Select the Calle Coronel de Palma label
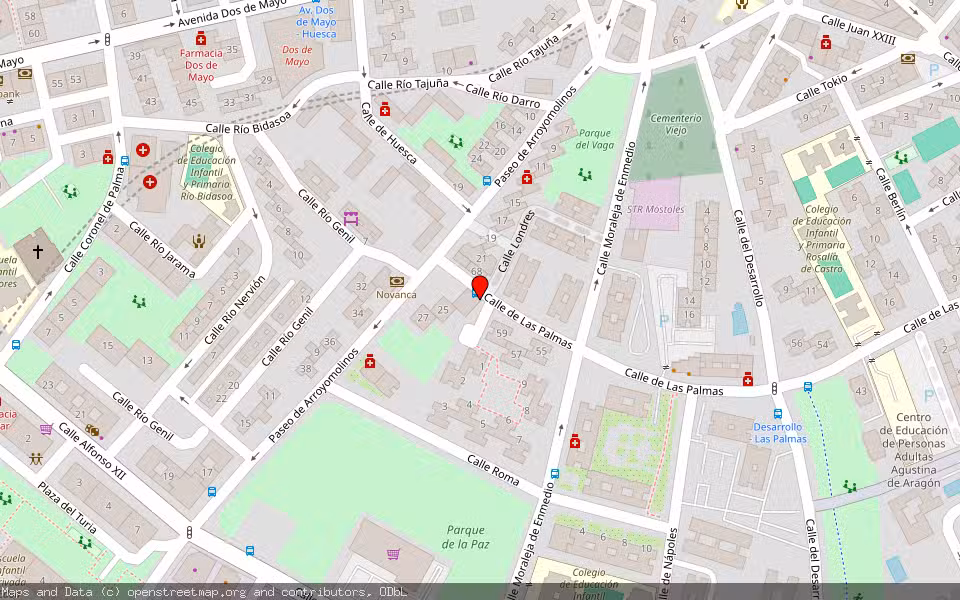 pos(94,220)
